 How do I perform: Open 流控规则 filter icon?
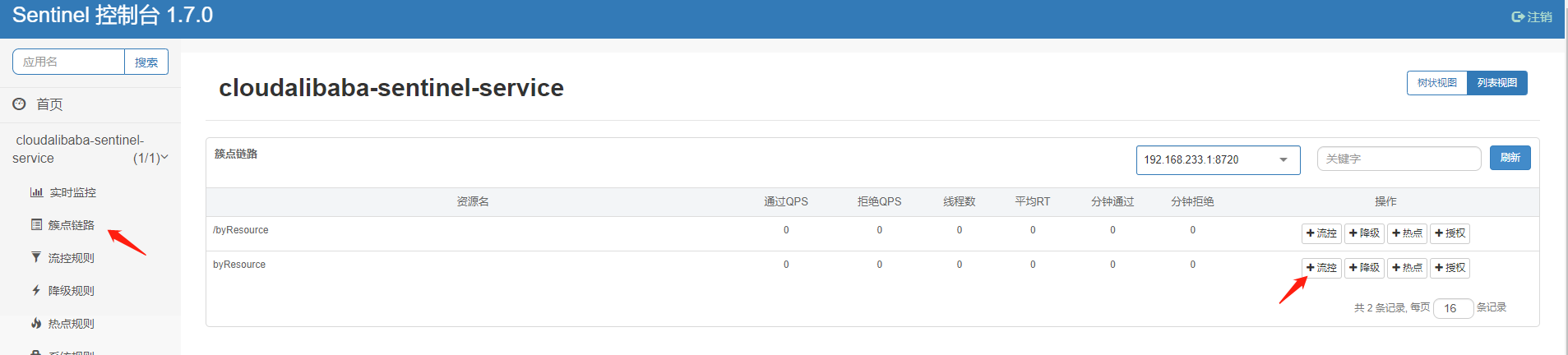click(36, 257)
